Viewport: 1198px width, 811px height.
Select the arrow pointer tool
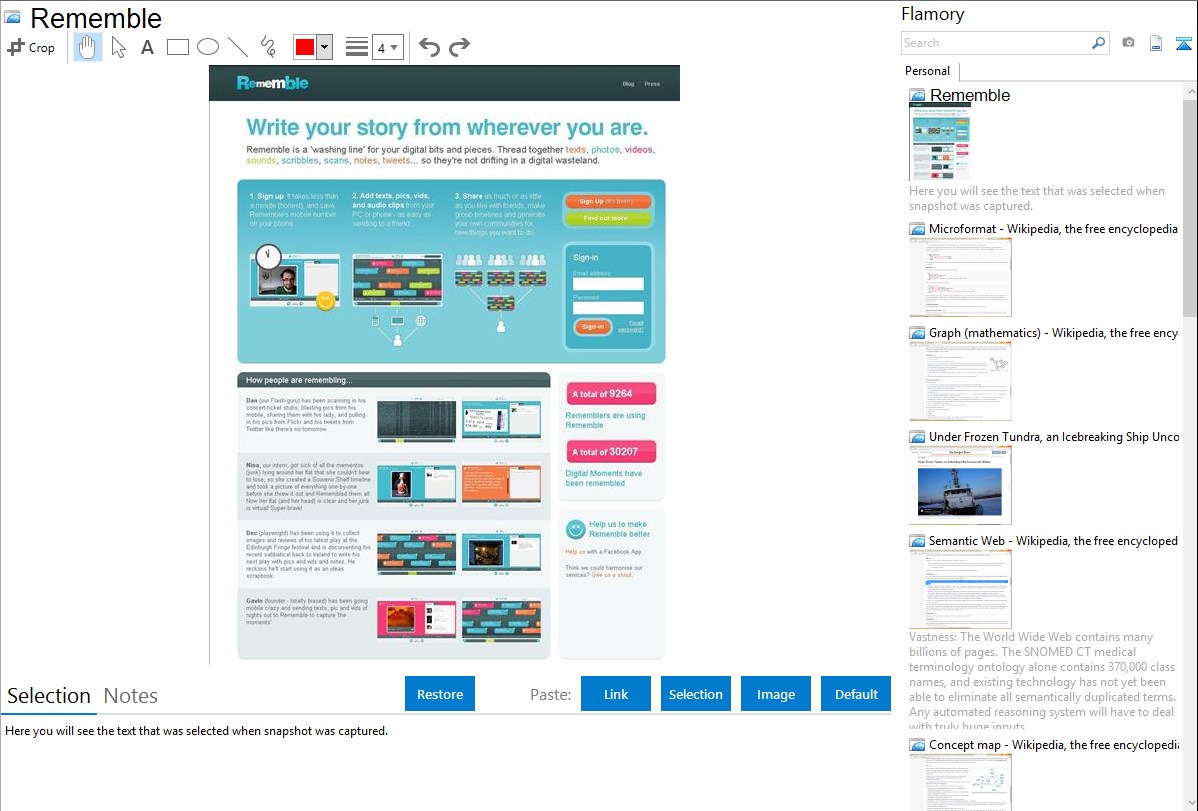(x=118, y=47)
